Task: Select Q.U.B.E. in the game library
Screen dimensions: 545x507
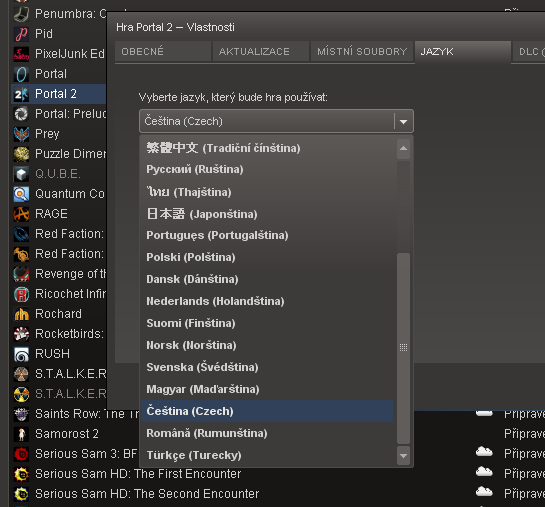Action: coord(58,174)
